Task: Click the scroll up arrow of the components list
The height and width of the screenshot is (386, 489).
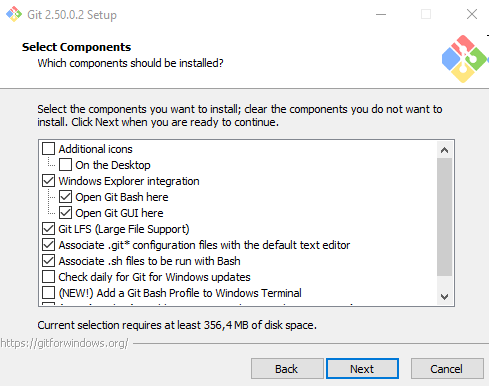Action: point(444,150)
